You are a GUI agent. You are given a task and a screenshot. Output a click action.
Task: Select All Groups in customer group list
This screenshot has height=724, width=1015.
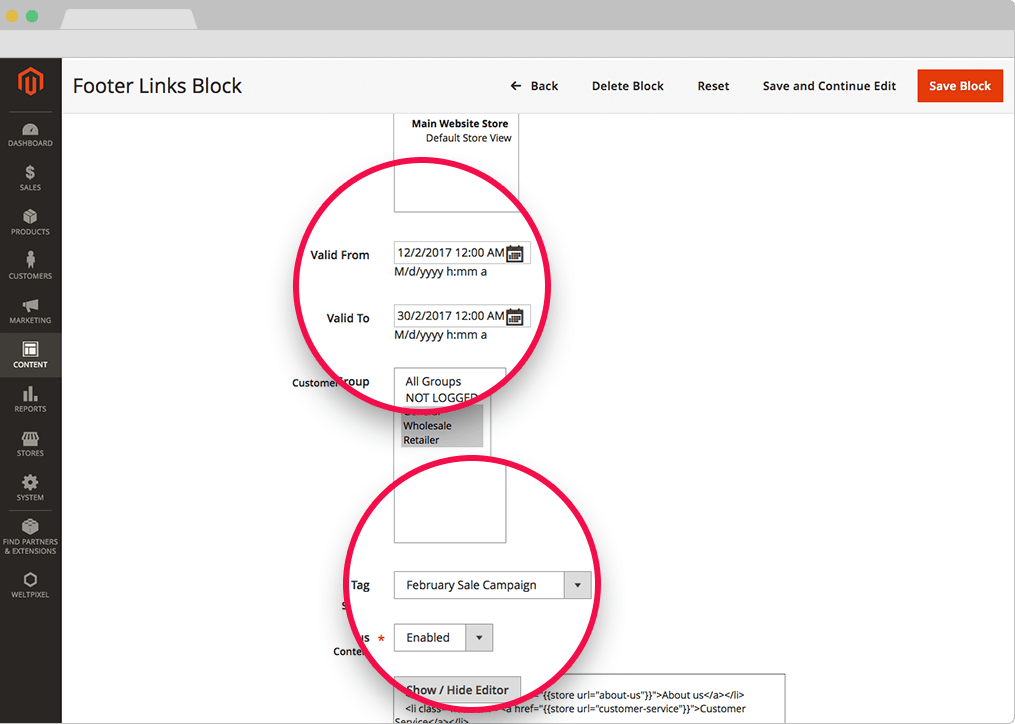coord(433,381)
